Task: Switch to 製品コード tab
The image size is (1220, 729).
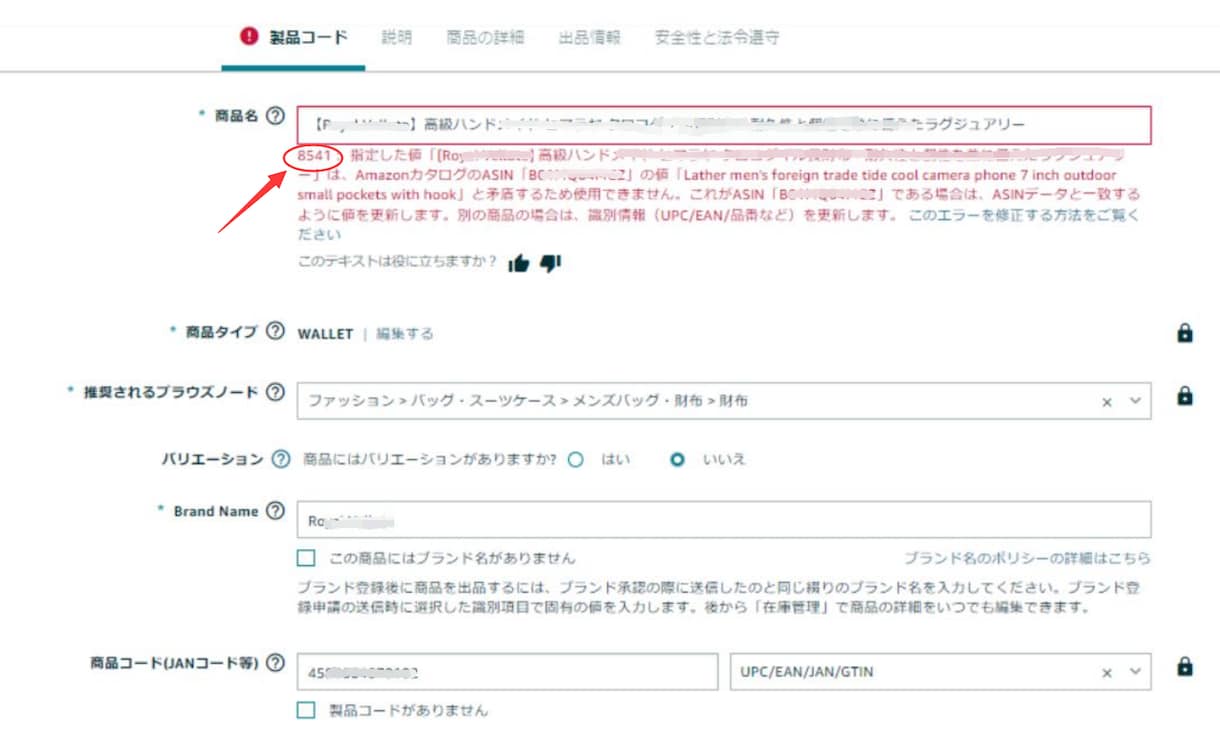Action: point(308,38)
